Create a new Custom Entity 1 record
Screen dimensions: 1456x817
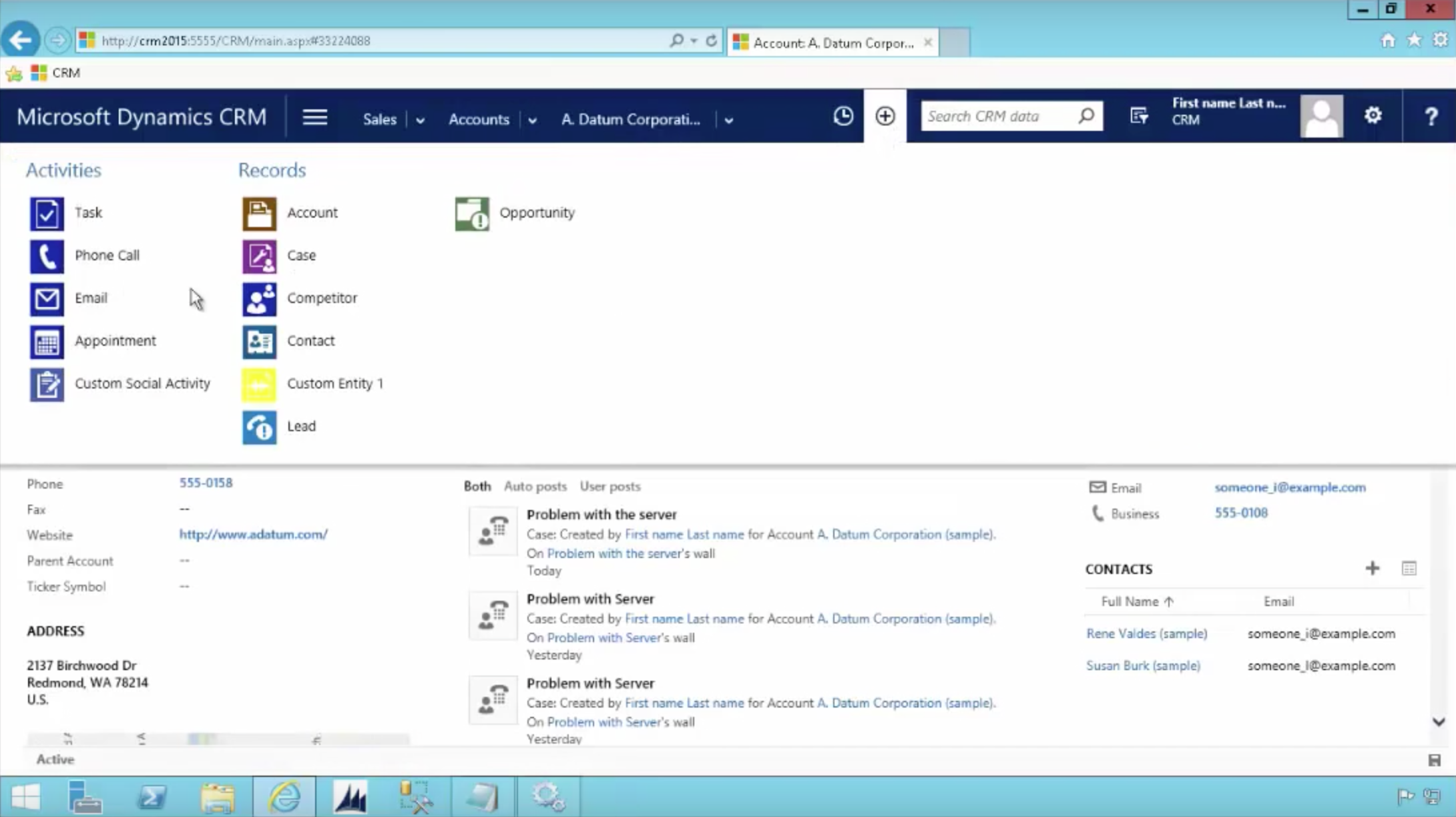313,384
